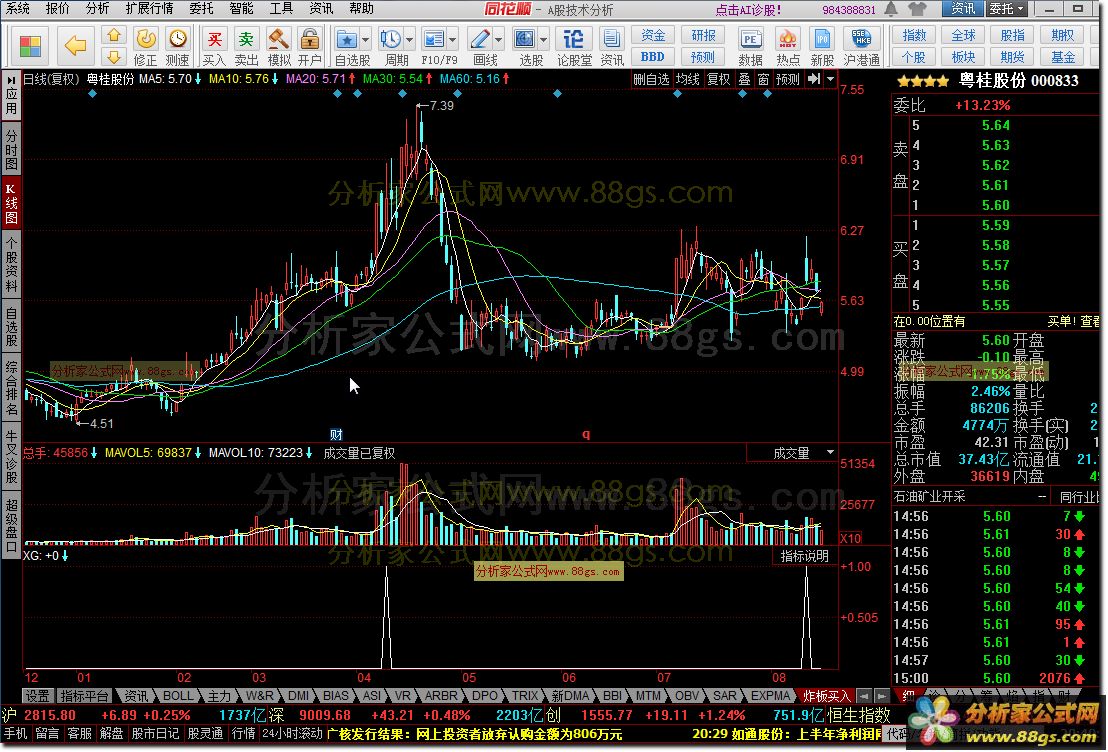1108x752 pixels.
Task: Click 石油矿业开采 industry label
Action: click(929, 497)
